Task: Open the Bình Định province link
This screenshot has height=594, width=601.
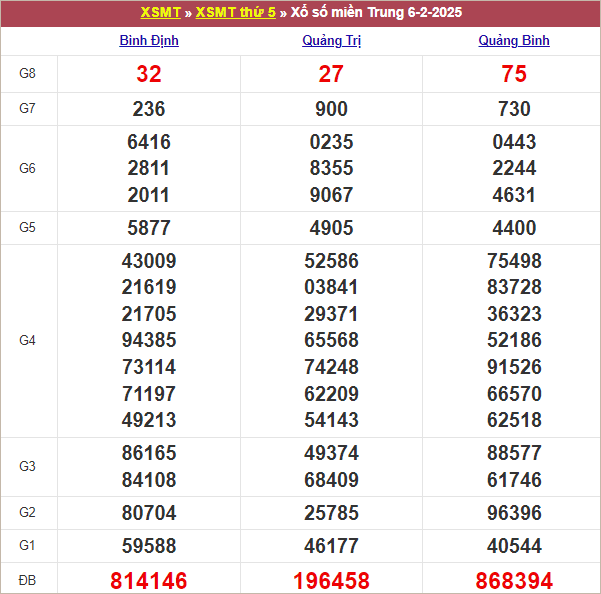Action: (149, 41)
